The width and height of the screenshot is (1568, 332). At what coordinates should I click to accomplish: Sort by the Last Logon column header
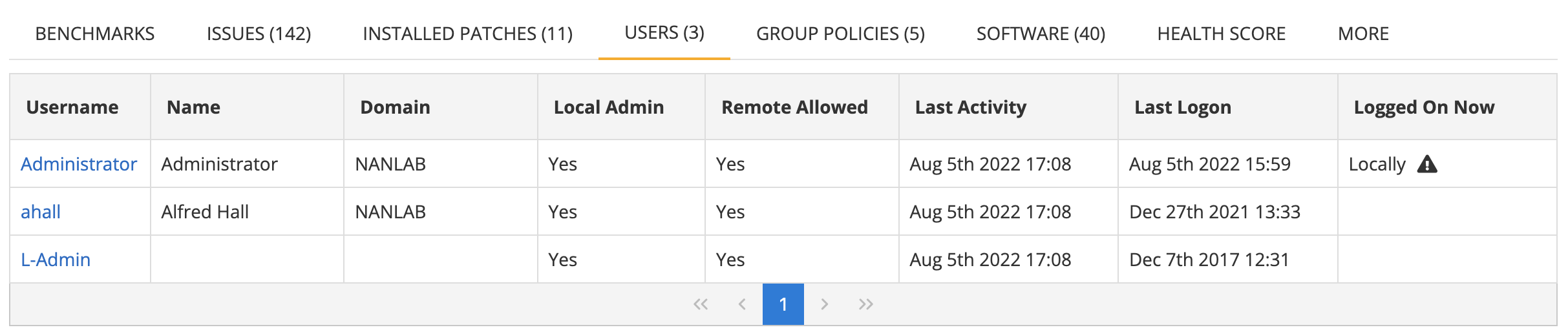pyautogui.click(x=1182, y=107)
